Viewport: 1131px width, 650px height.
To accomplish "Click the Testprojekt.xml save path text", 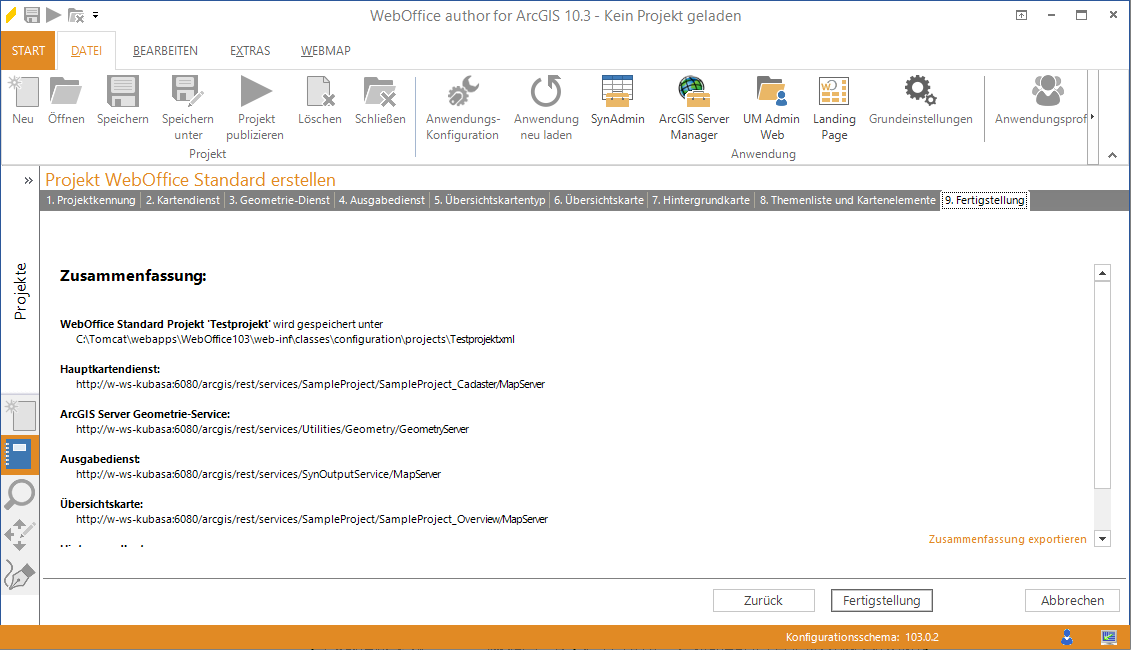I will click(295, 339).
